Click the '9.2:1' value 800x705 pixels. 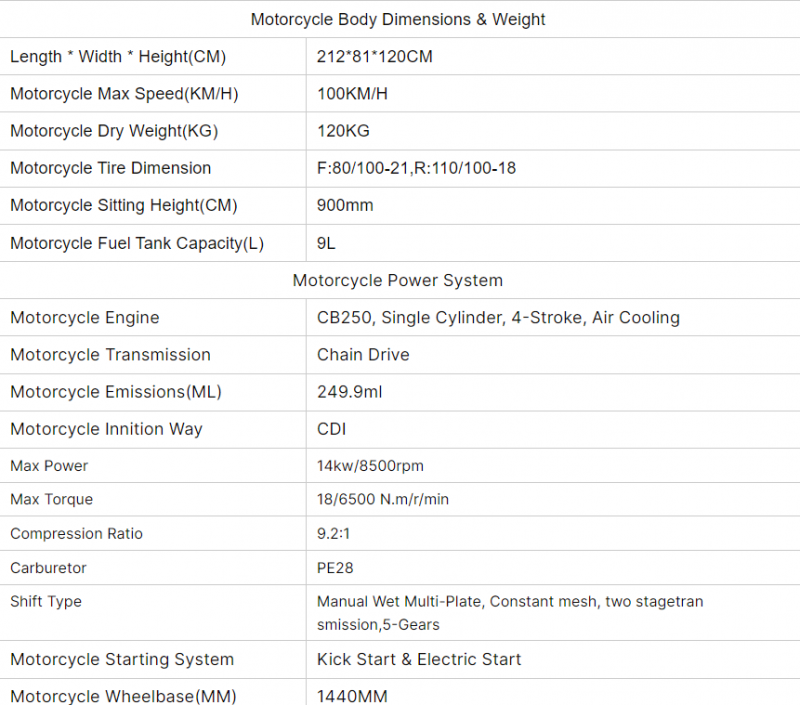pyautogui.click(x=333, y=534)
